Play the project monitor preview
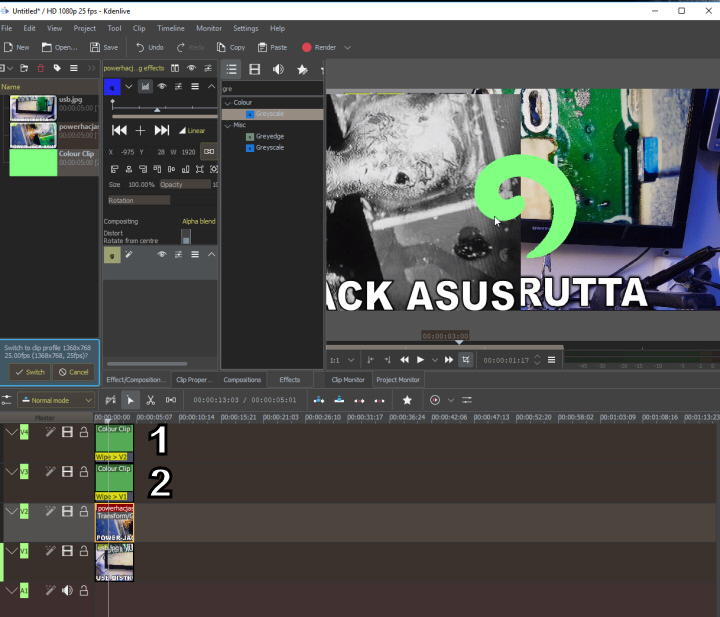720x617 pixels. (x=420, y=360)
